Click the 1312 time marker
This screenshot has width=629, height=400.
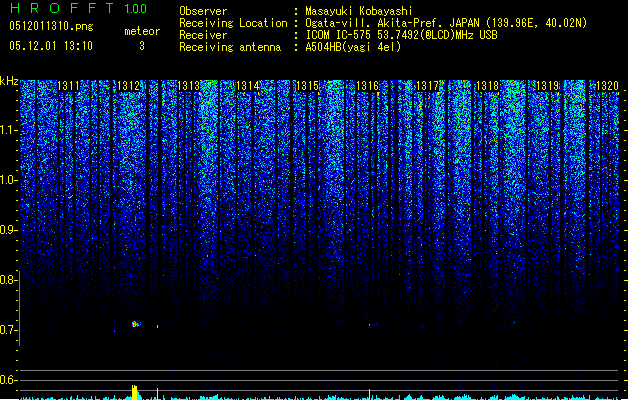(128, 85)
